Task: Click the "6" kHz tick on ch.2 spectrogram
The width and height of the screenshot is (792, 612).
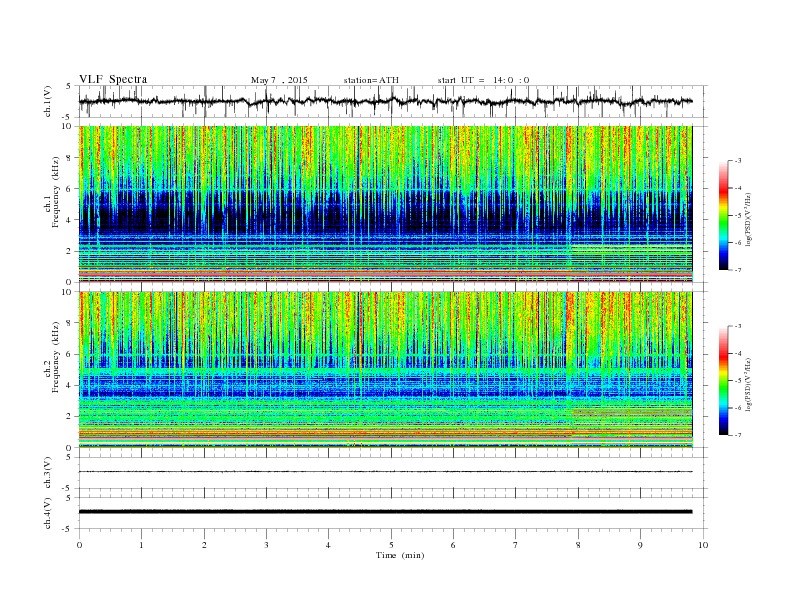Action: pyautogui.click(x=70, y=354)
